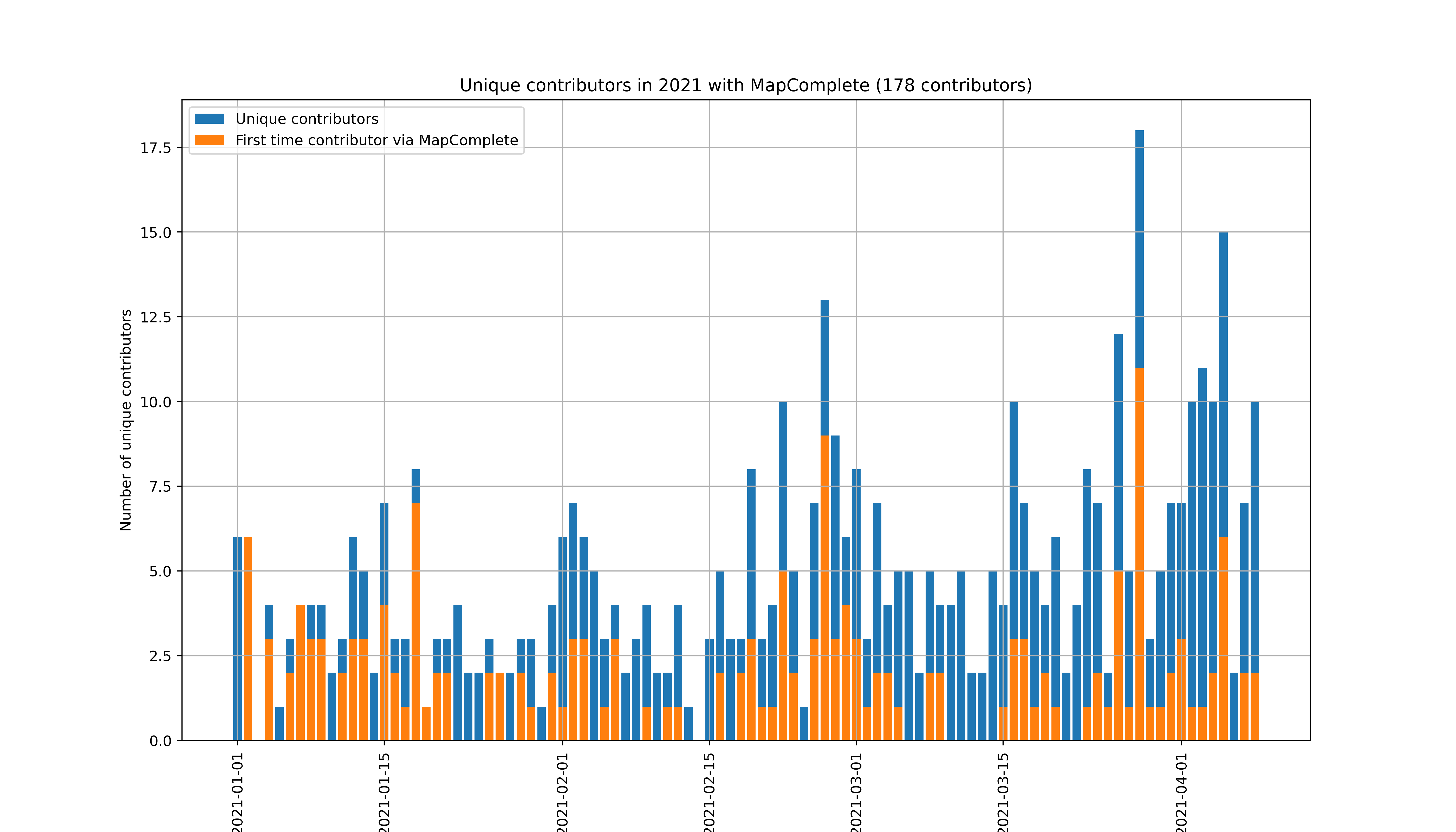Click the orange segment of height 7 after 2021-01-15
This screenshot has height=832, width=1456.
coord(416,622)
